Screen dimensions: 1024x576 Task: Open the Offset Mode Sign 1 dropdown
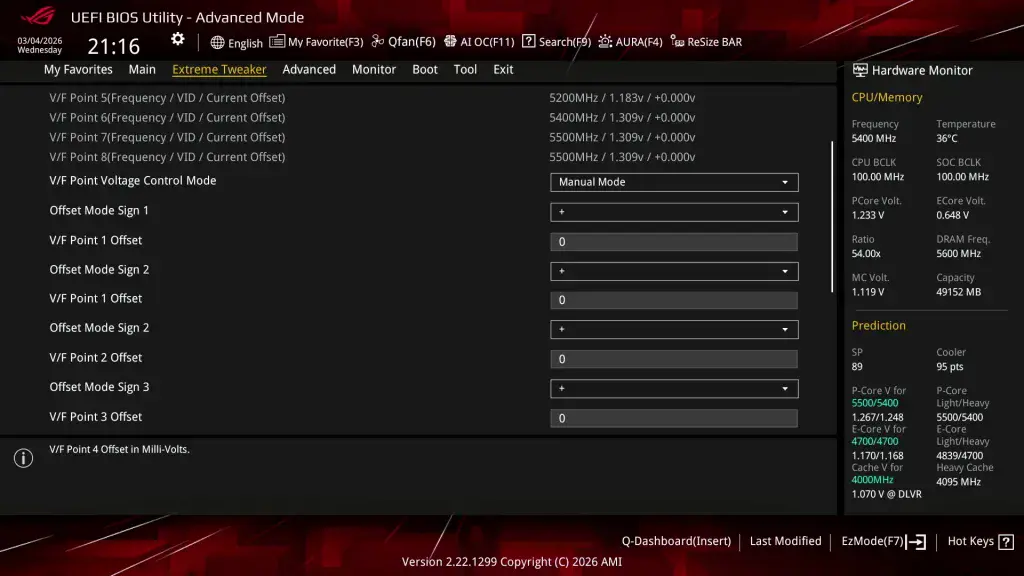[674, 212]
